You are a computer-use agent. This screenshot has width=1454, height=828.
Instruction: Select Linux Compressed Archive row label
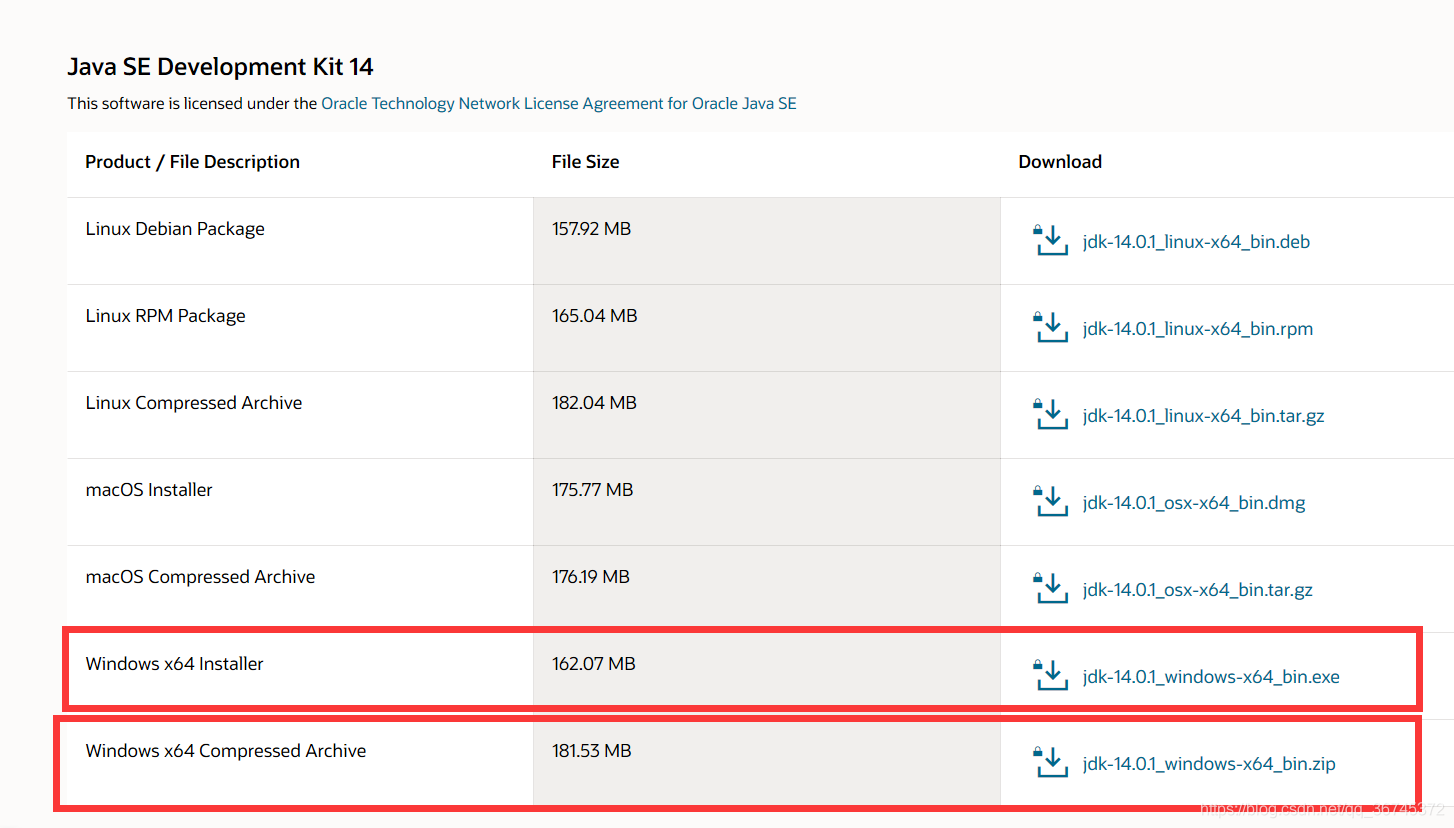click(193, 403)
